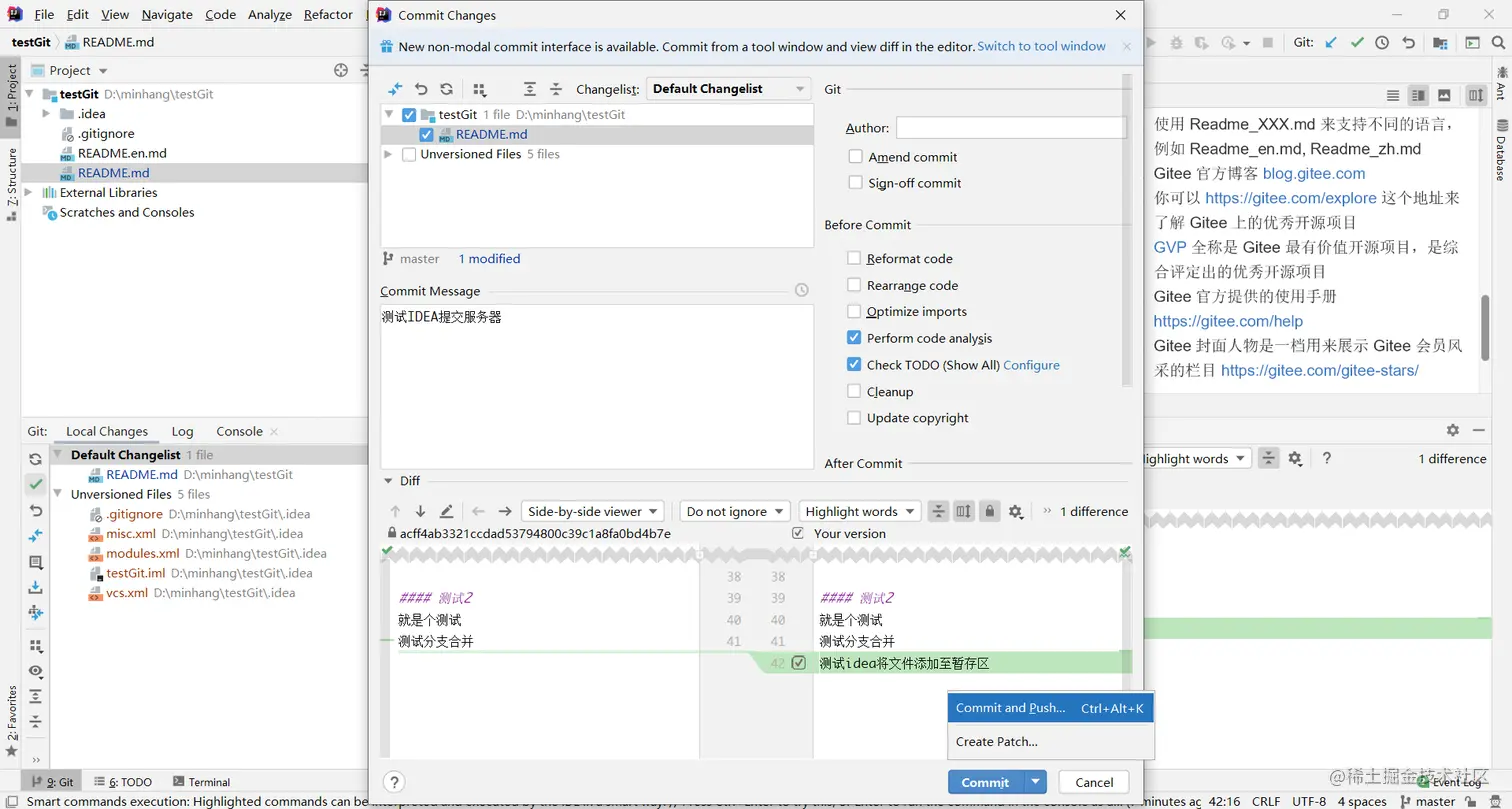Open Group By icon in Commit dialog
The width and height of the screenshot is (1512, 809).
[479, 89]
